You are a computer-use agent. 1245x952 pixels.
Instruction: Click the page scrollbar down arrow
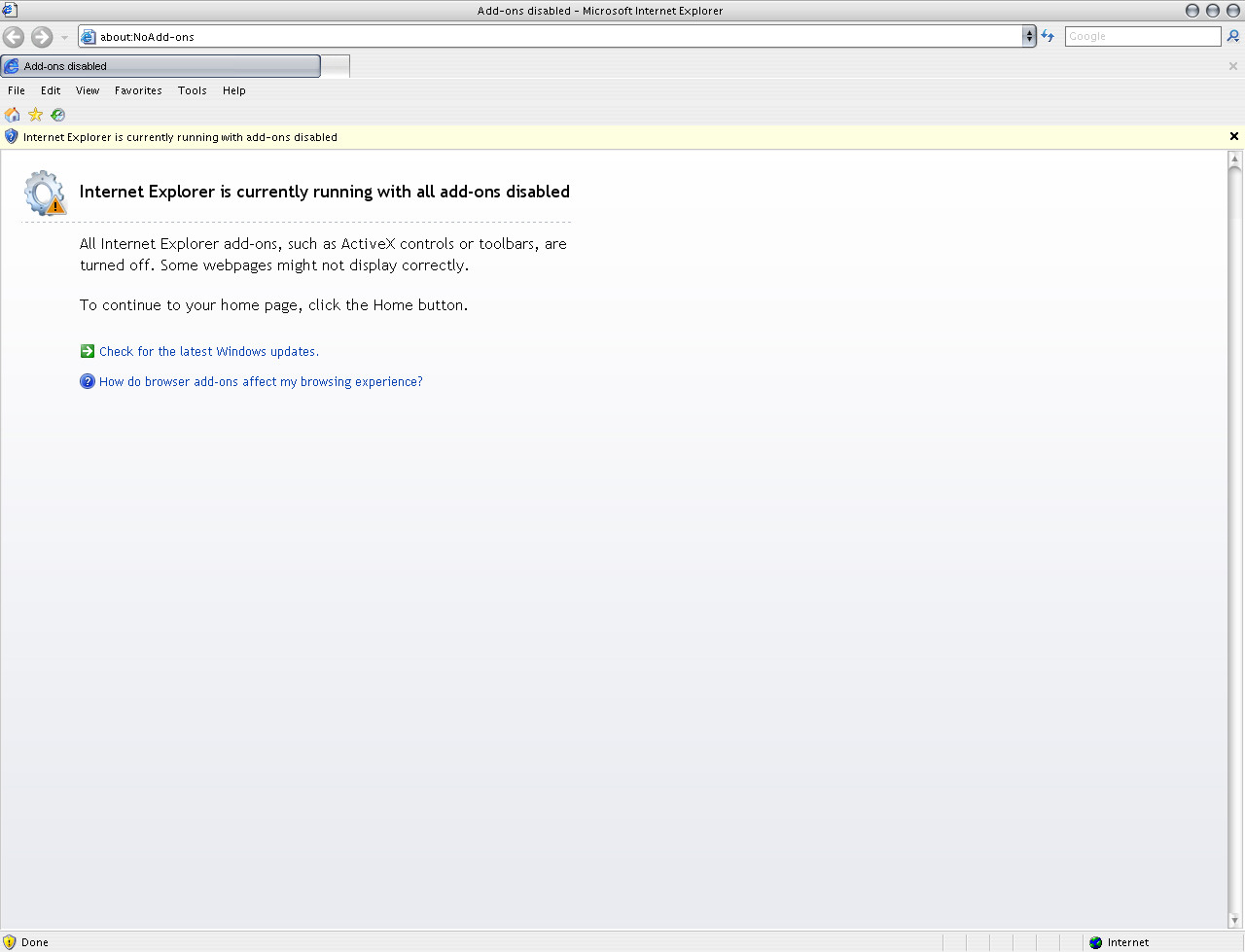[1235, 921]
